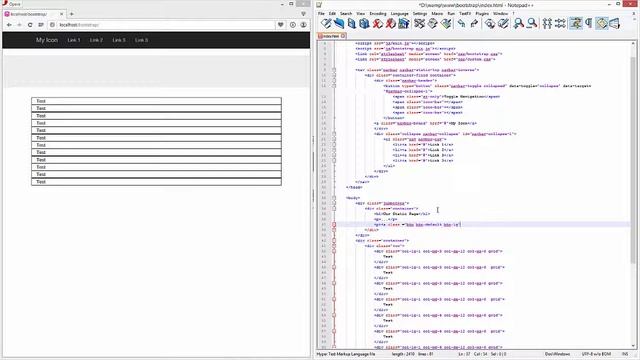Open the Encoding menu
The height and width of the screenshot is (360, 640).
pyautogui.click(x=378, y=13)
